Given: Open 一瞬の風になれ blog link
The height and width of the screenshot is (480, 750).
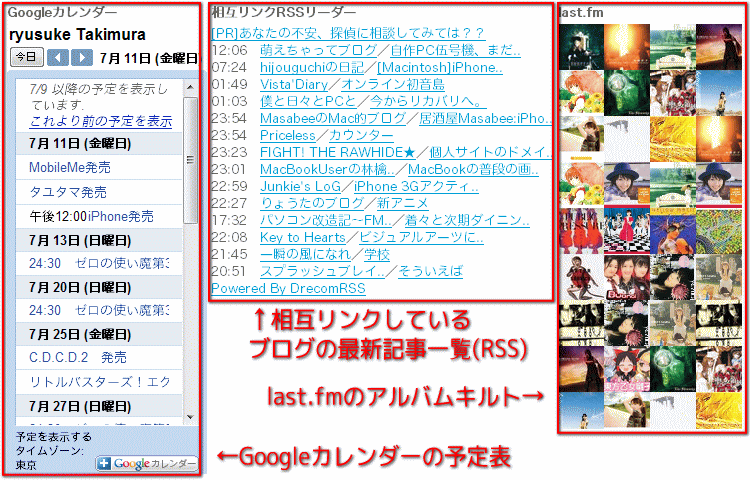Looking at the screenshot, I should tap(306, 254).
